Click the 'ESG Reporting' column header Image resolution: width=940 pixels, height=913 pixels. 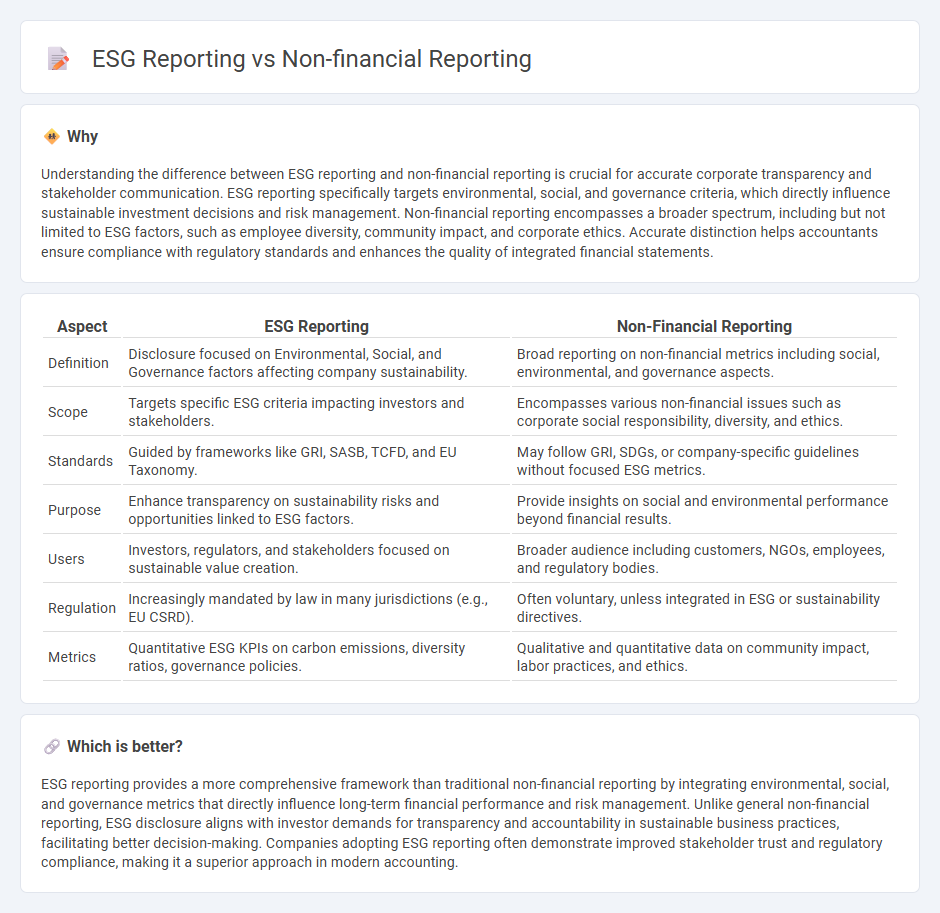click(317, 326)
